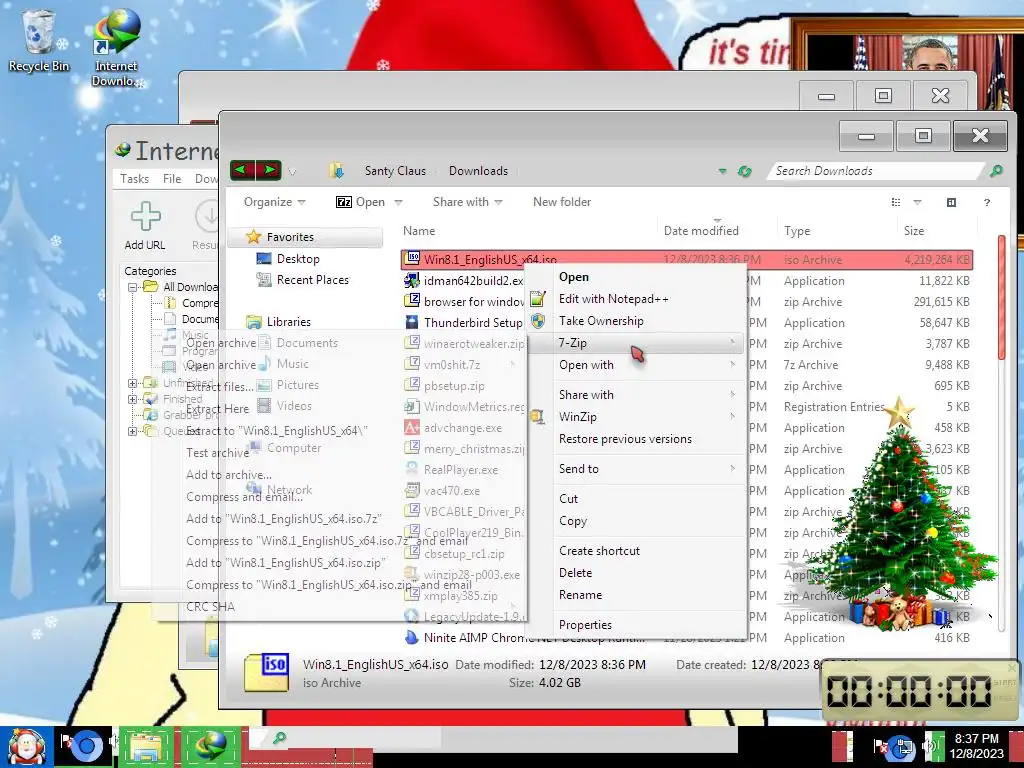Open the recent pages dropdown beside nav arrows
The width and height of the screenshot is (1024, 768).
[x=293, y=172]
